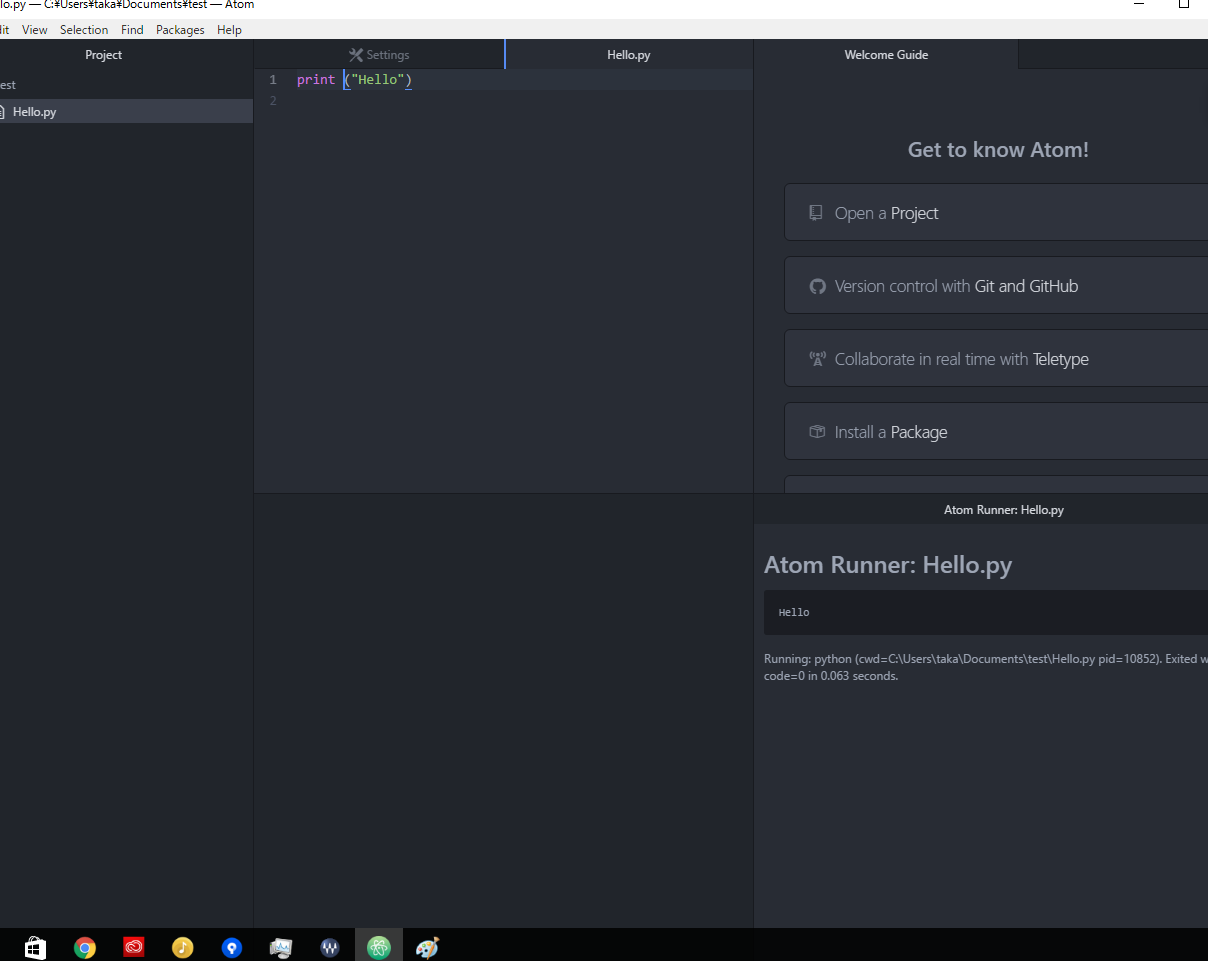Expand the Install a Package card

pyautogui.click(x=996, y=432)
